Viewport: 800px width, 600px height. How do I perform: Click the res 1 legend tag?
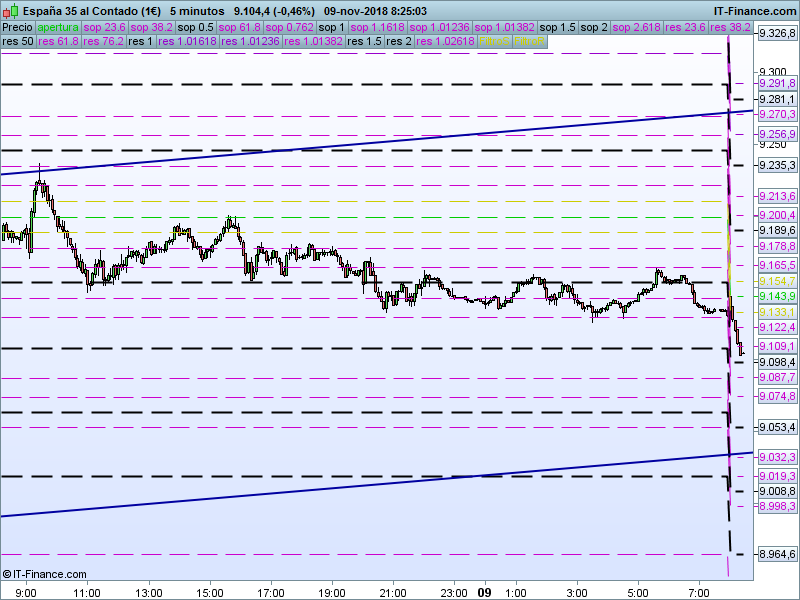[141, 41]
